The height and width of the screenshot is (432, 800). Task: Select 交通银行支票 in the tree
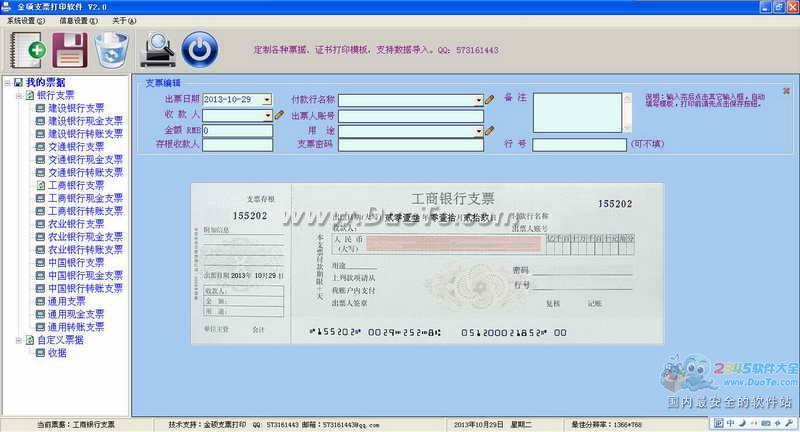coord(76,147)
